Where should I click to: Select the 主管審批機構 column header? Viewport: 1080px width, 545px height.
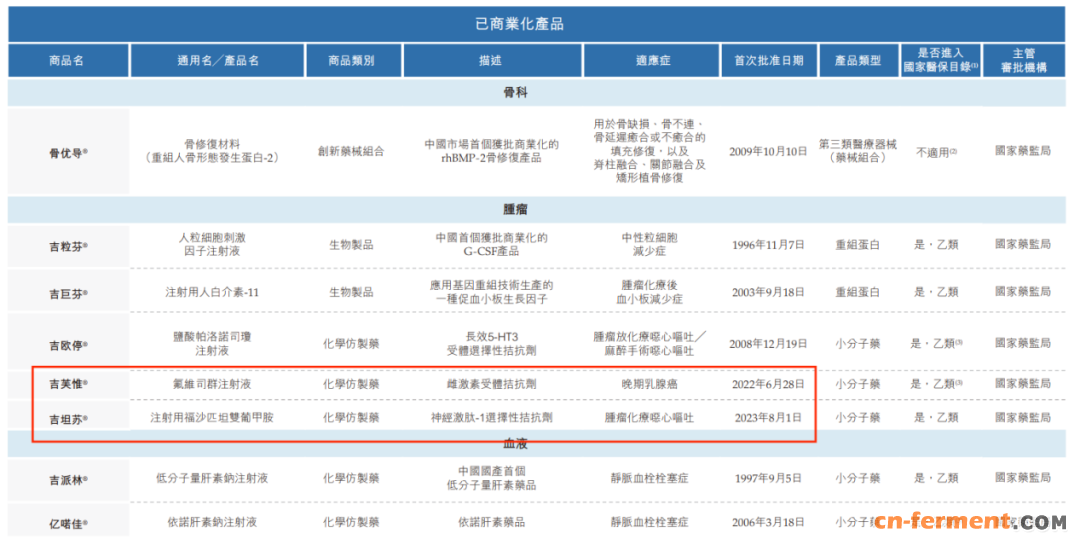point(1022,61)
